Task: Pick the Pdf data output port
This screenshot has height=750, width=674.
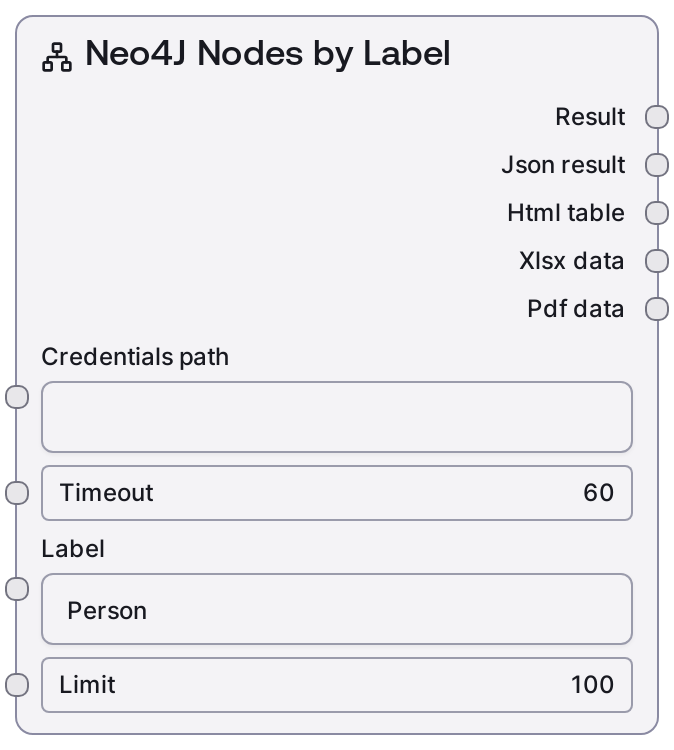Action: (656, 309)
